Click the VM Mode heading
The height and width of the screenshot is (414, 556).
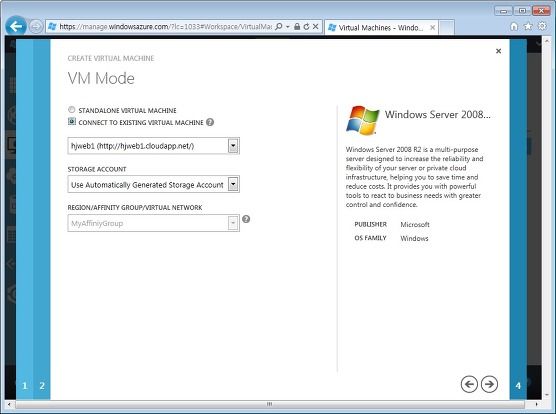(x=101, y=78)
